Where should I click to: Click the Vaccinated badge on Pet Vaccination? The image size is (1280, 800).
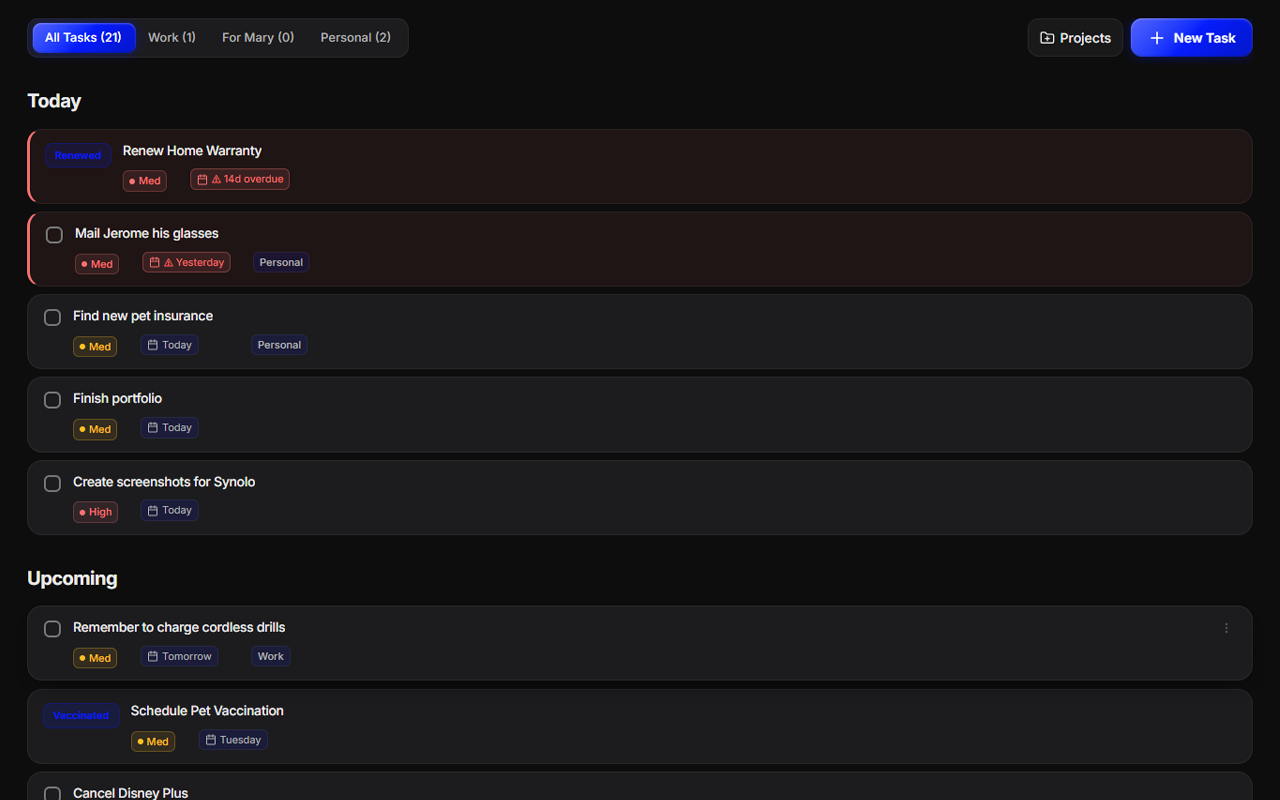[81, 716]
